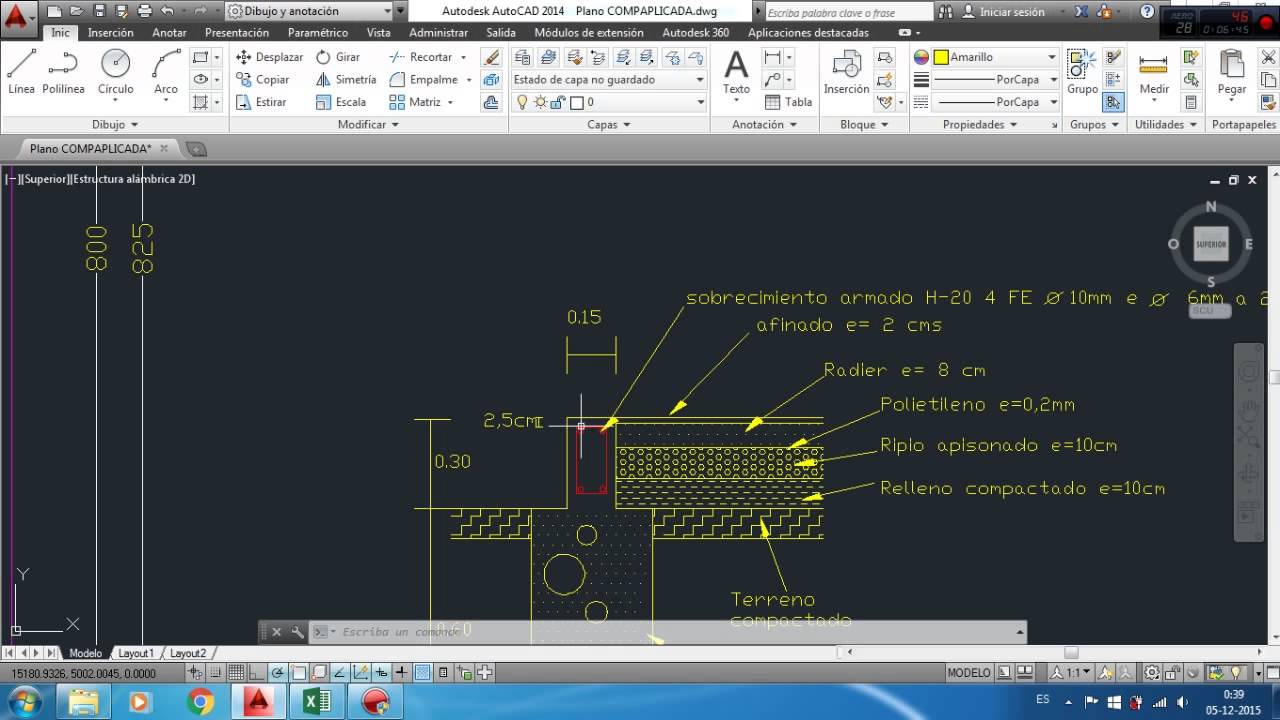1280x720 pixels.
Task: Click the Print icon in quick access toolbar
Action: 144,11
